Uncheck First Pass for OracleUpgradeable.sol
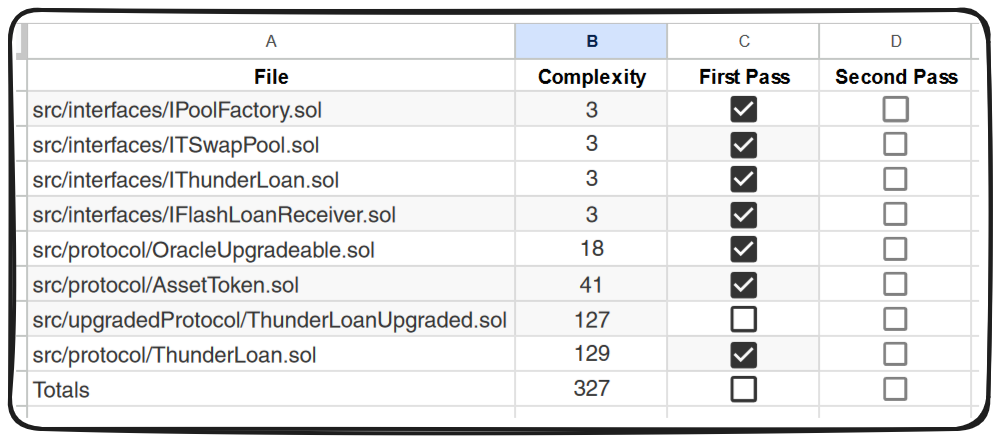 point(743,249)
